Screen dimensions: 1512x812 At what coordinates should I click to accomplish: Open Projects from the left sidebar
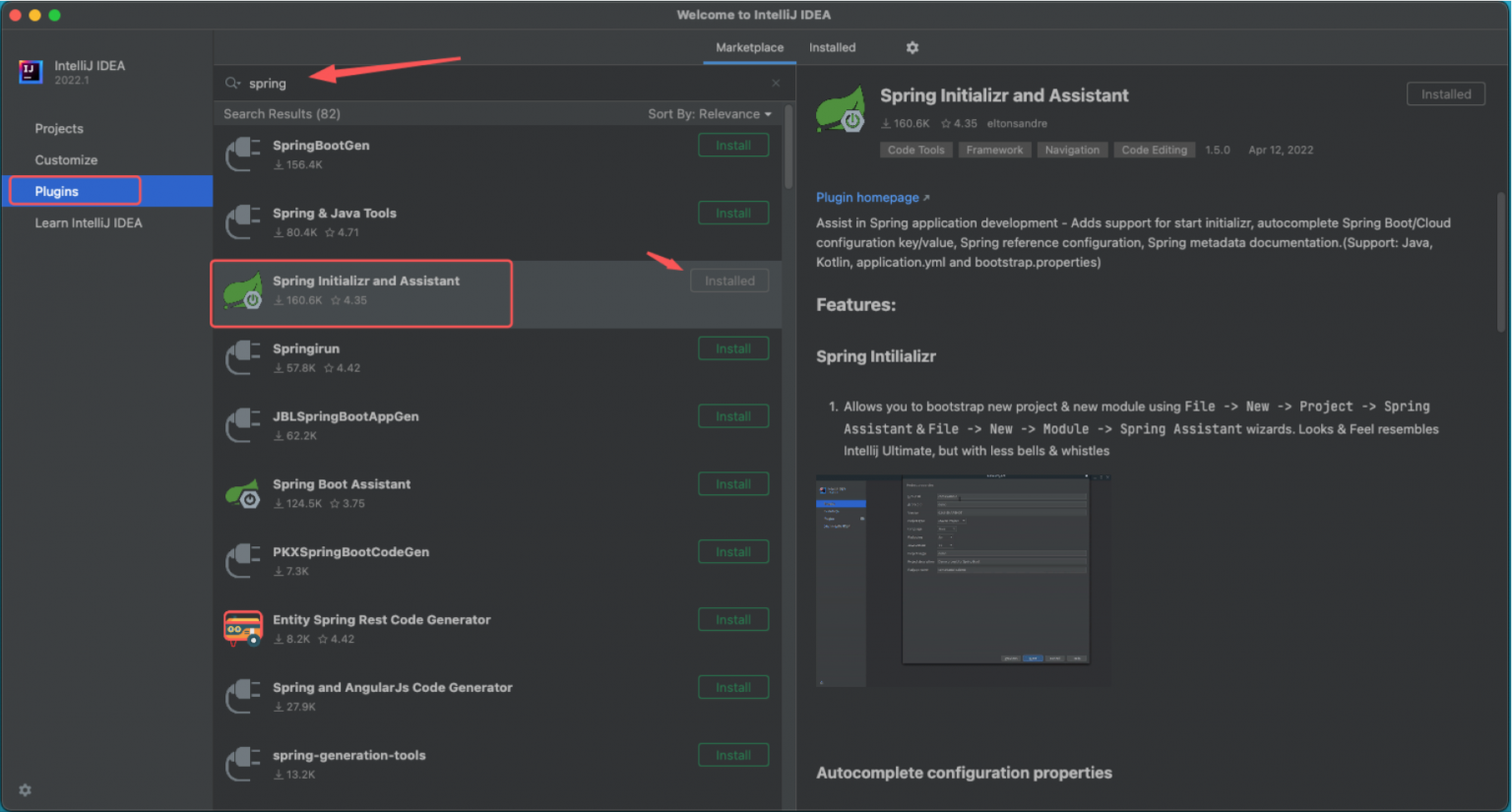59,128
